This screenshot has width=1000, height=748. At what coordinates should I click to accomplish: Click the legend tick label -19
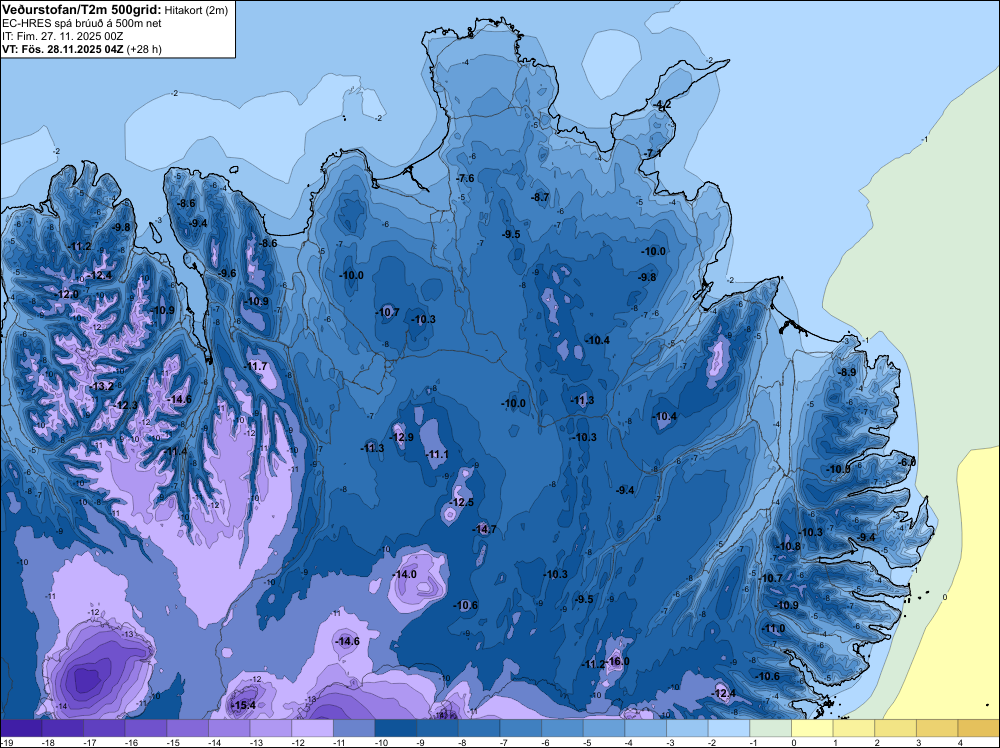(x=5, y=742)
